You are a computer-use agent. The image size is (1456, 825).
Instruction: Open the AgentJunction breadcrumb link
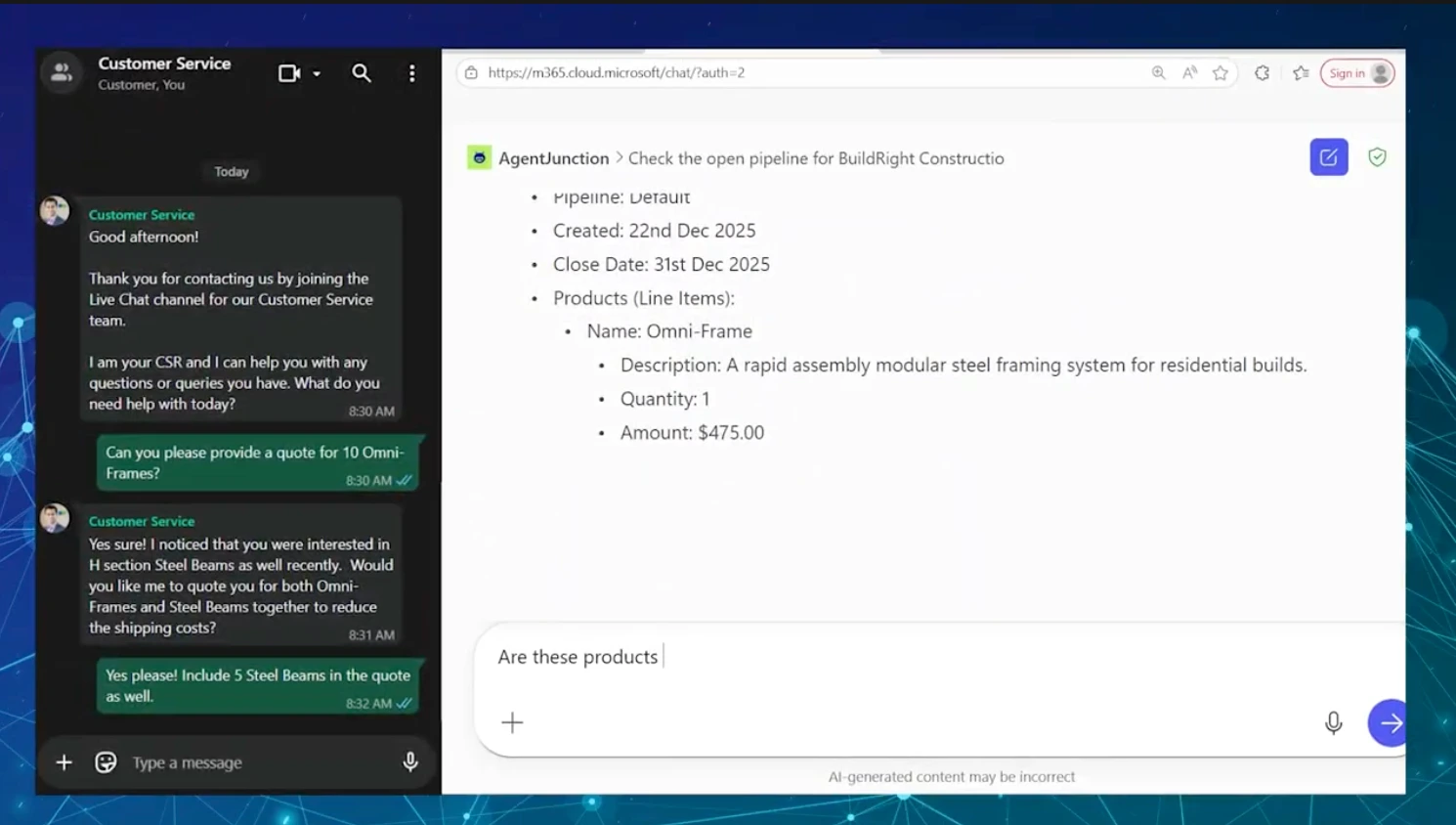click(553, 158)
